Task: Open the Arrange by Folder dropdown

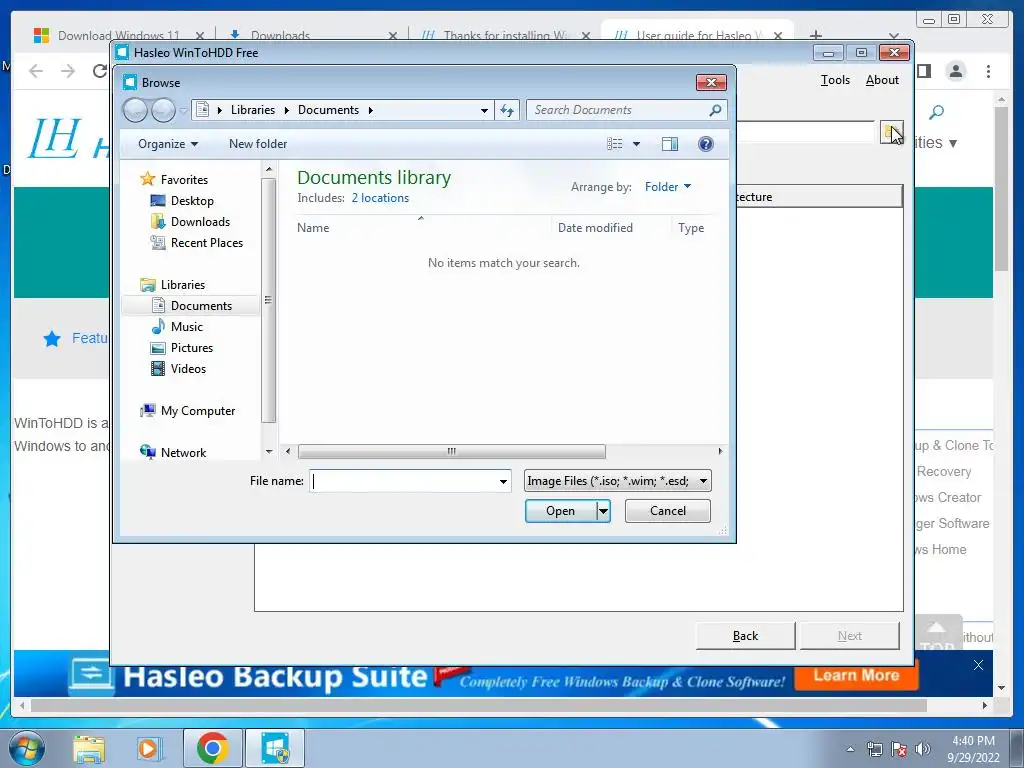Action: [x=667, y=187]
